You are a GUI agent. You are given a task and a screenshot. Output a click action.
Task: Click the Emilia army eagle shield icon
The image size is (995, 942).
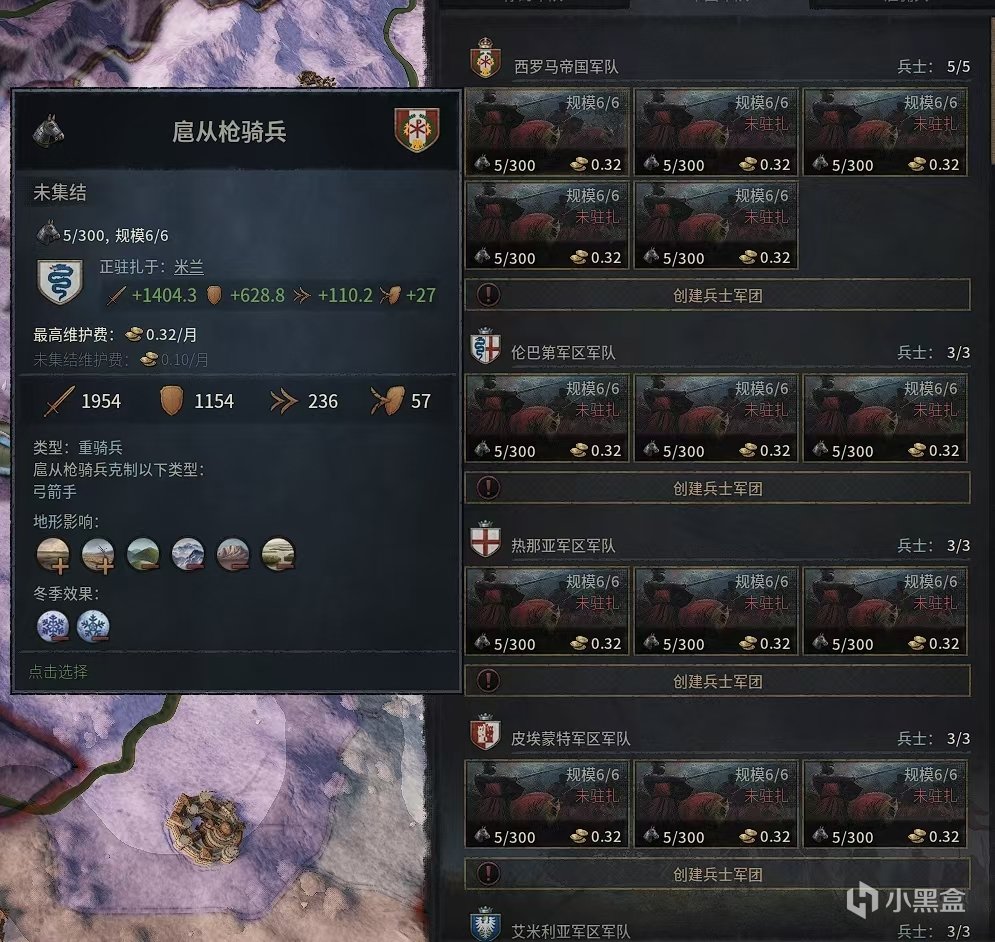click(x=485, y=924)
